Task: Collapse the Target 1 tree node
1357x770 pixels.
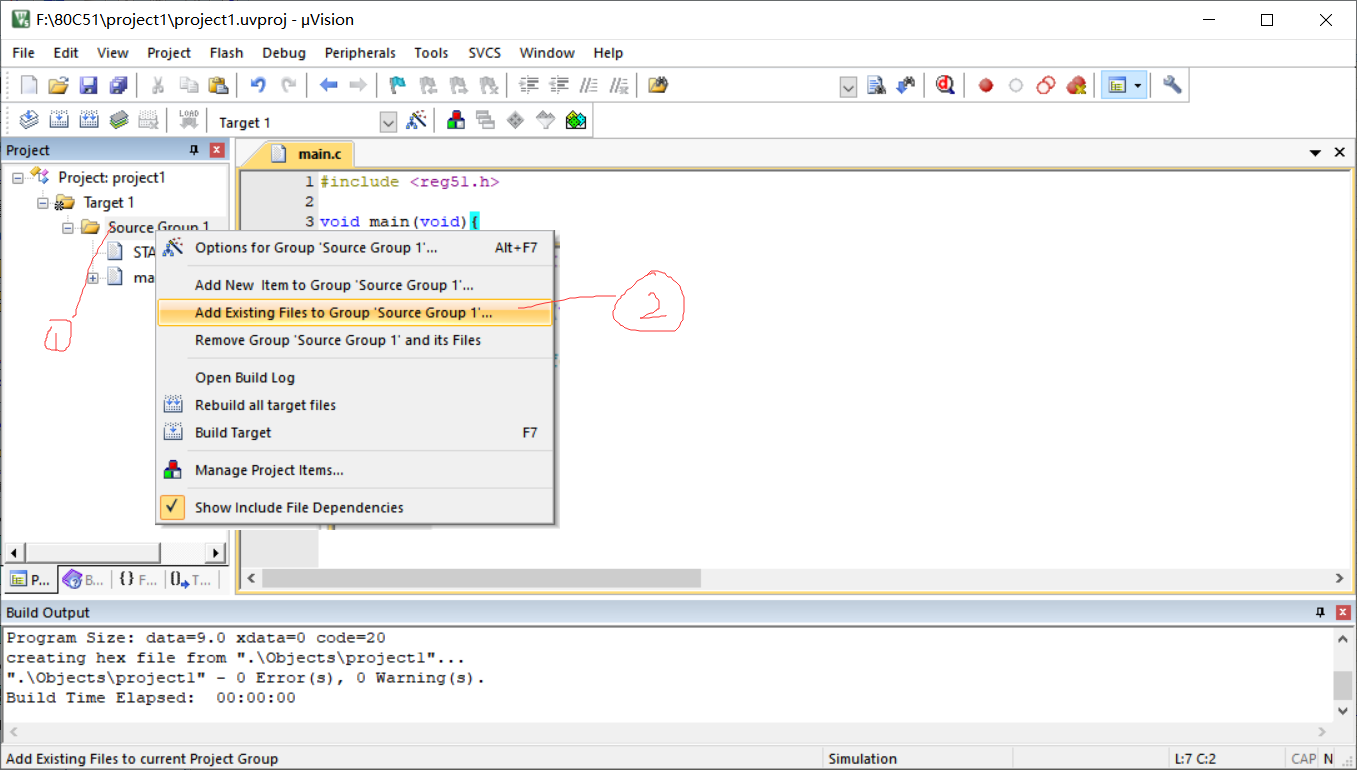Action: 43,203
